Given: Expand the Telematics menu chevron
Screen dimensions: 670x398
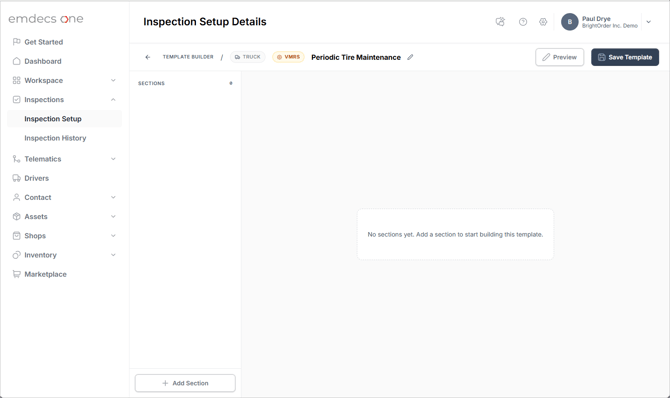Looking at the screenshot, I should [x=113, y=159].
